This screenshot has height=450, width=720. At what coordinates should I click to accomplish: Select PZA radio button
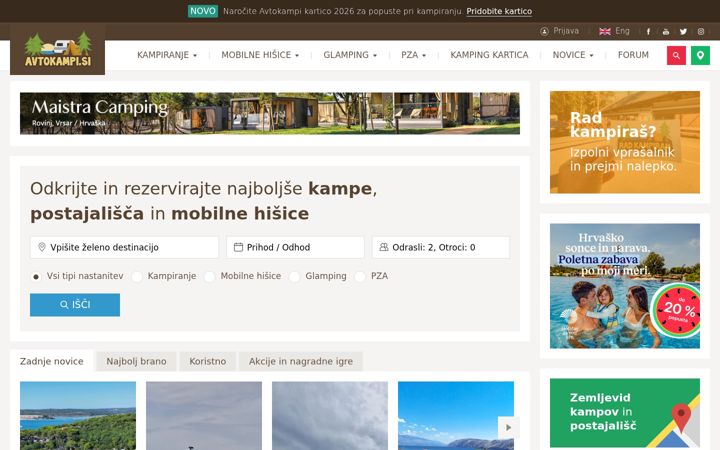[x=360, y=276]
